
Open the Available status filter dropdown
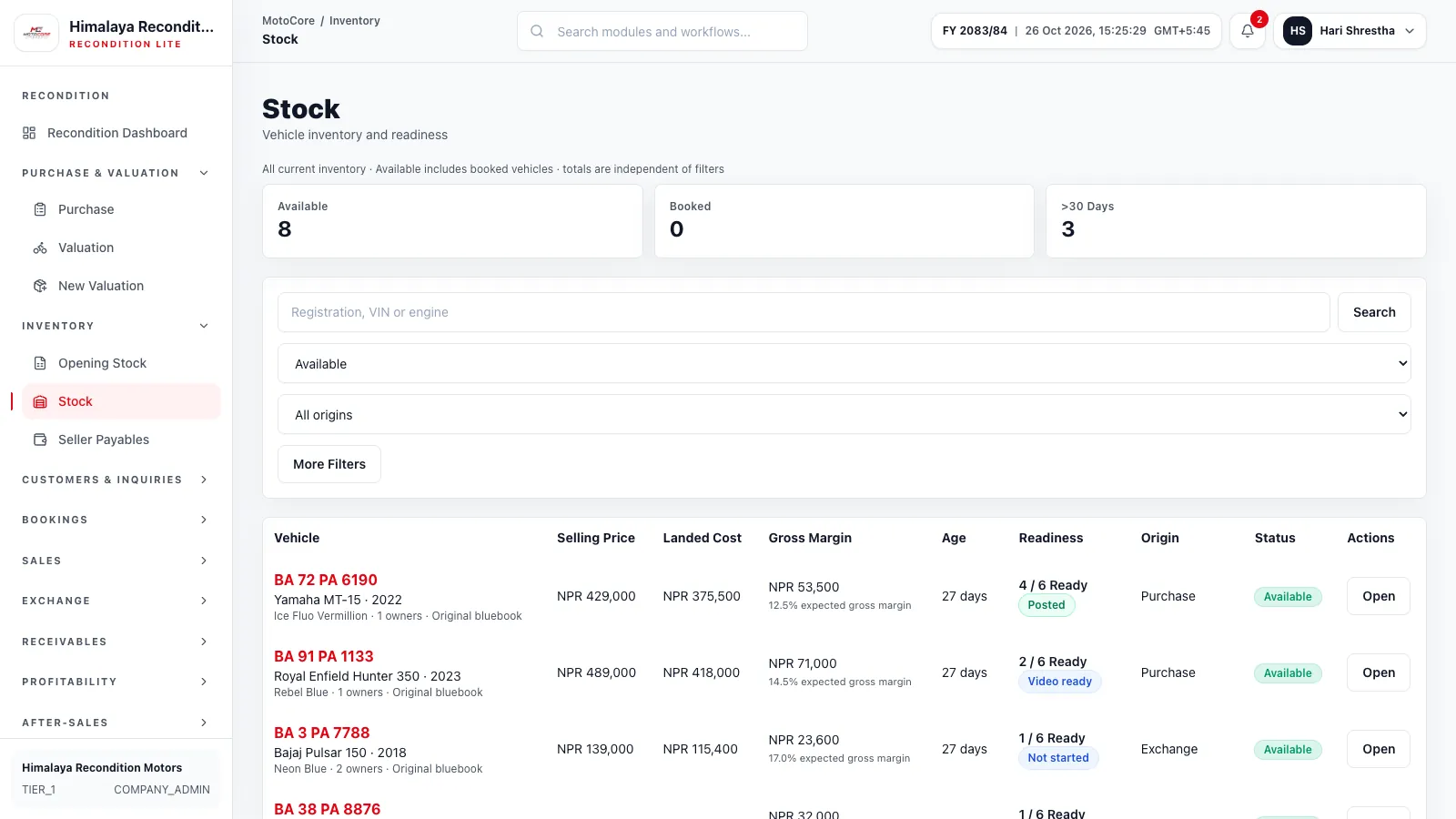[844, 363]
